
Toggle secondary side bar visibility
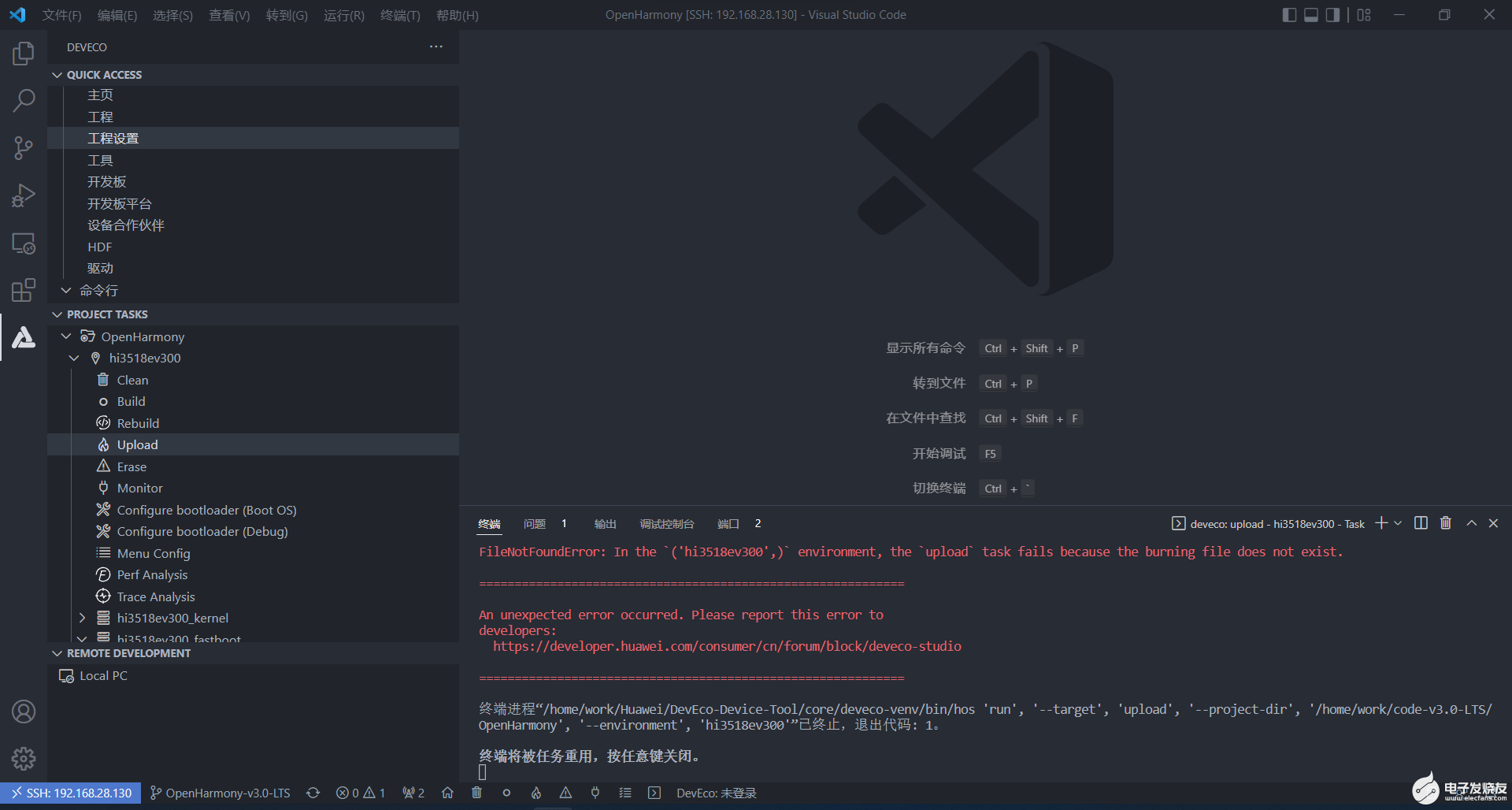click(x=1332, y=15)
